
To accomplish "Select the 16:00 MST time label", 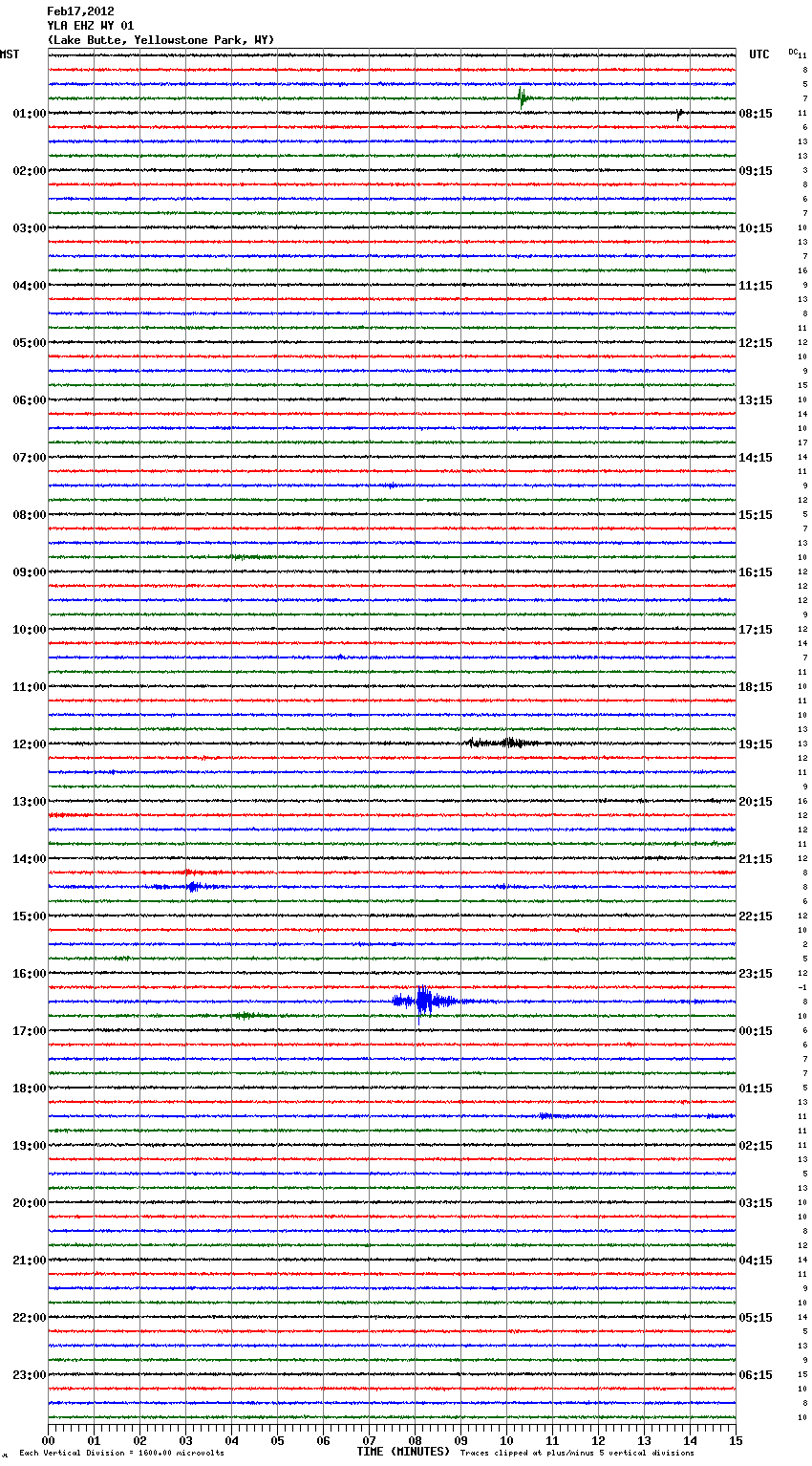I will pos(30,974).
